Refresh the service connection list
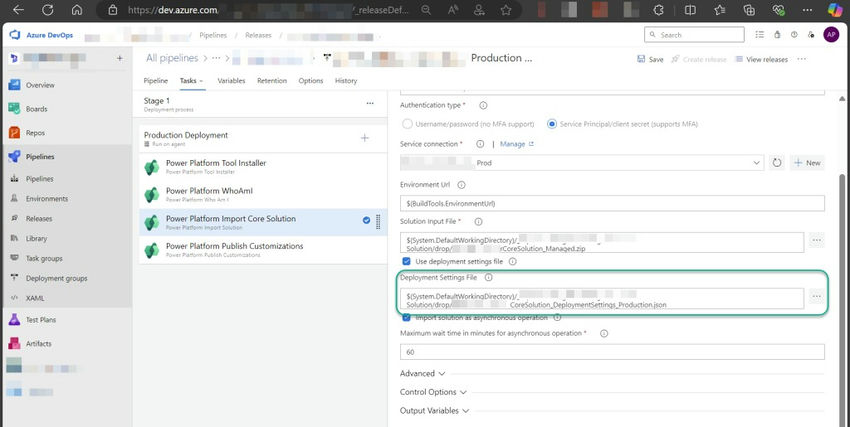850x427 pixels. coord(777,163)
